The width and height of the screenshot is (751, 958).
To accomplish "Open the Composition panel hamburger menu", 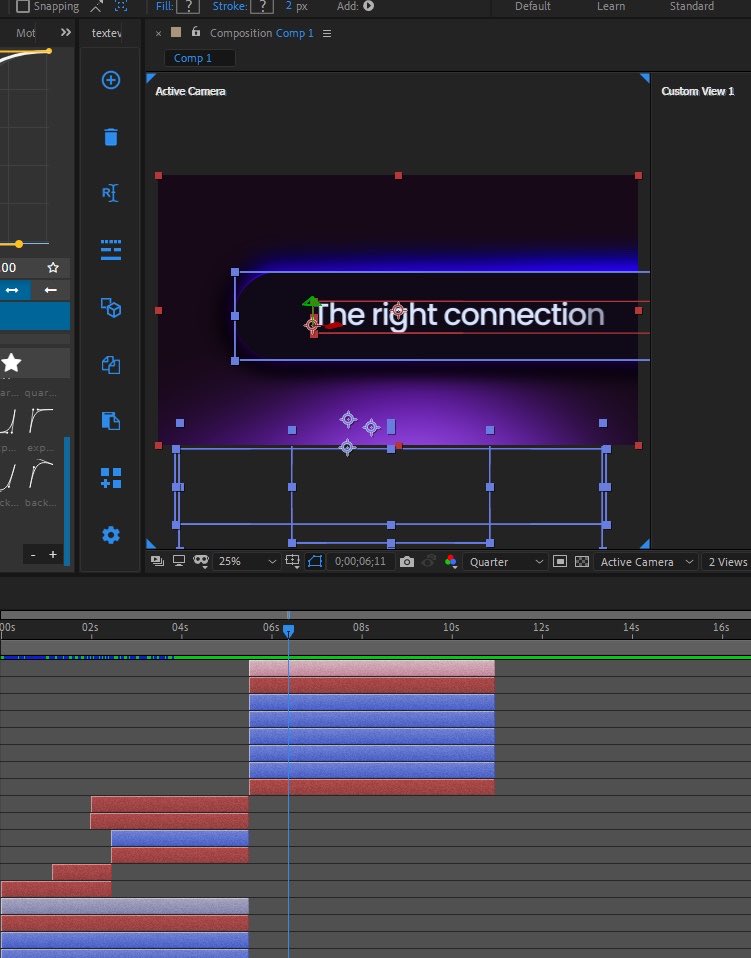I will pyautogui.click(x=327, y=34).
